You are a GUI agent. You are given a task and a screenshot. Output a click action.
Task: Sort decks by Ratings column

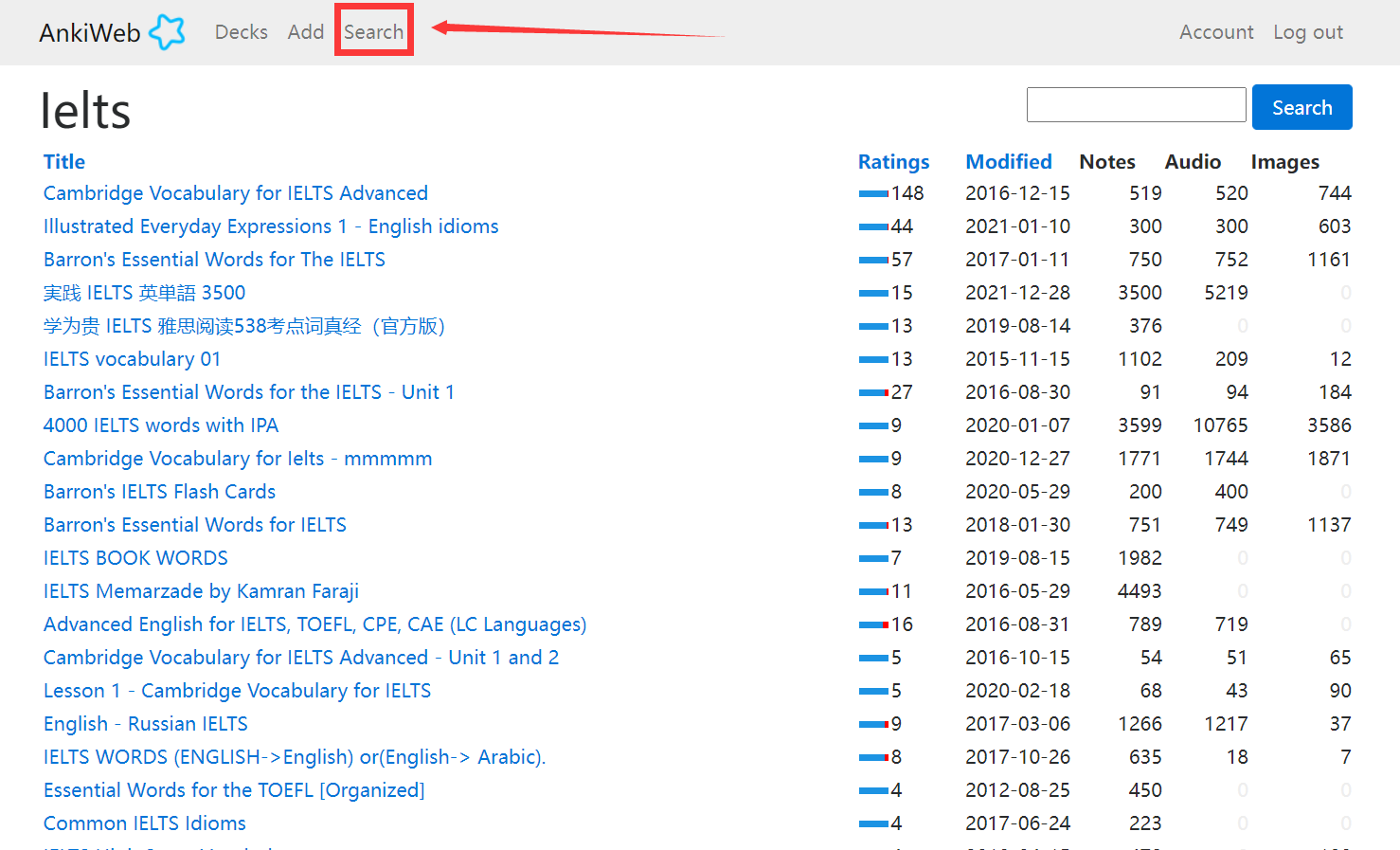pyautogui.click(x=894, y=162)
